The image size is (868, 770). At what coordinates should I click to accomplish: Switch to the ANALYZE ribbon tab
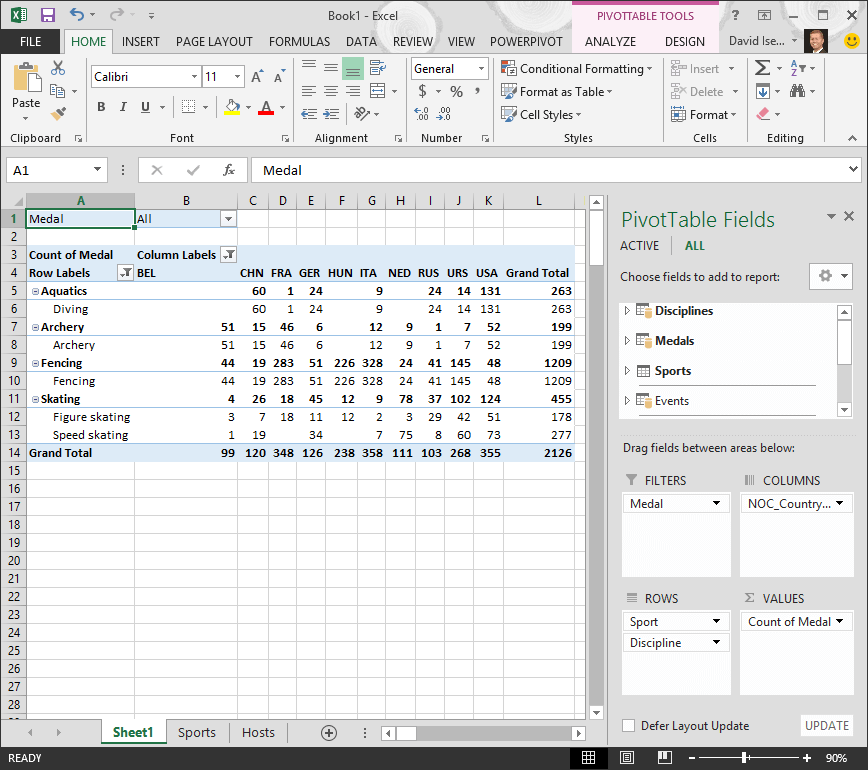pyautogui.click(x=610, y=41)
